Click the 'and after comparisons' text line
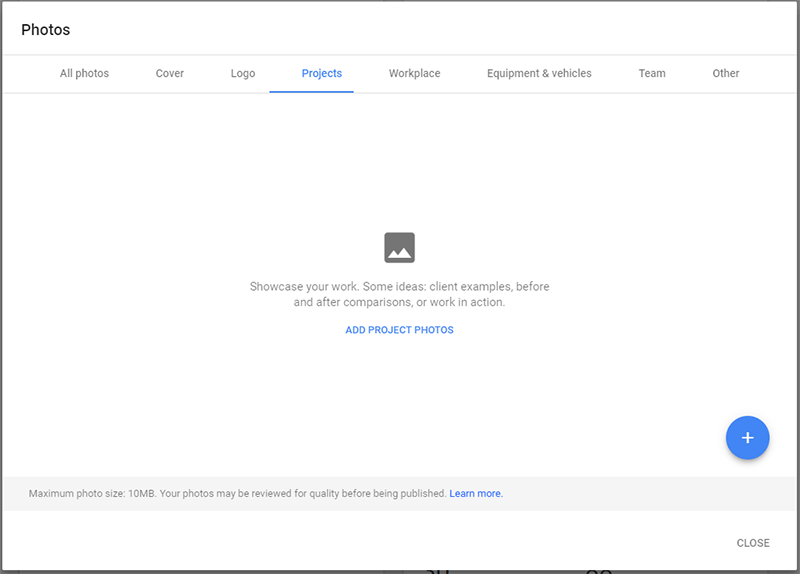The image size is (800, 574). pos(399,302)
